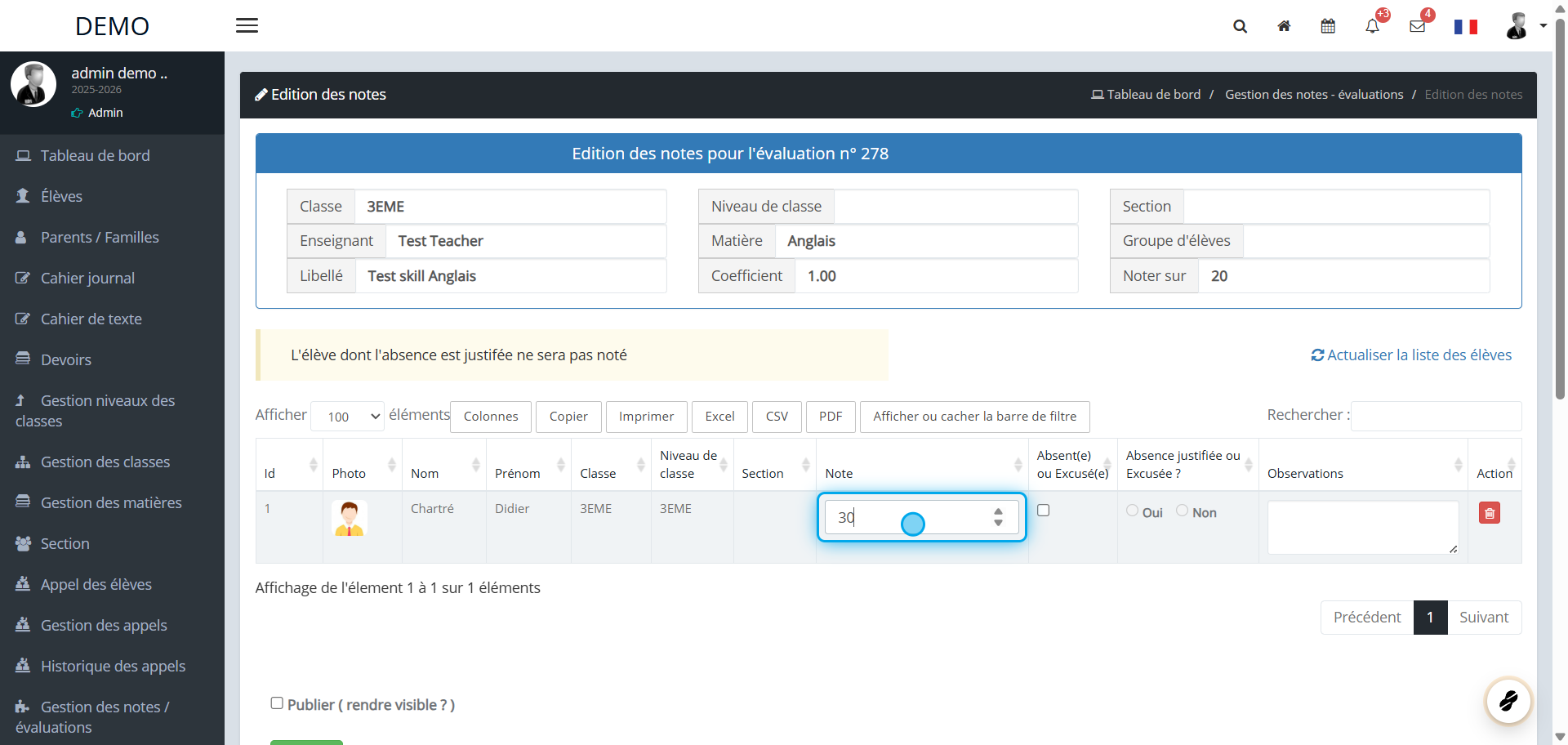The image size is (1568, 745).
Task: Enable the Publier (rendre visible) checkbox
Action: pos(277,703)
